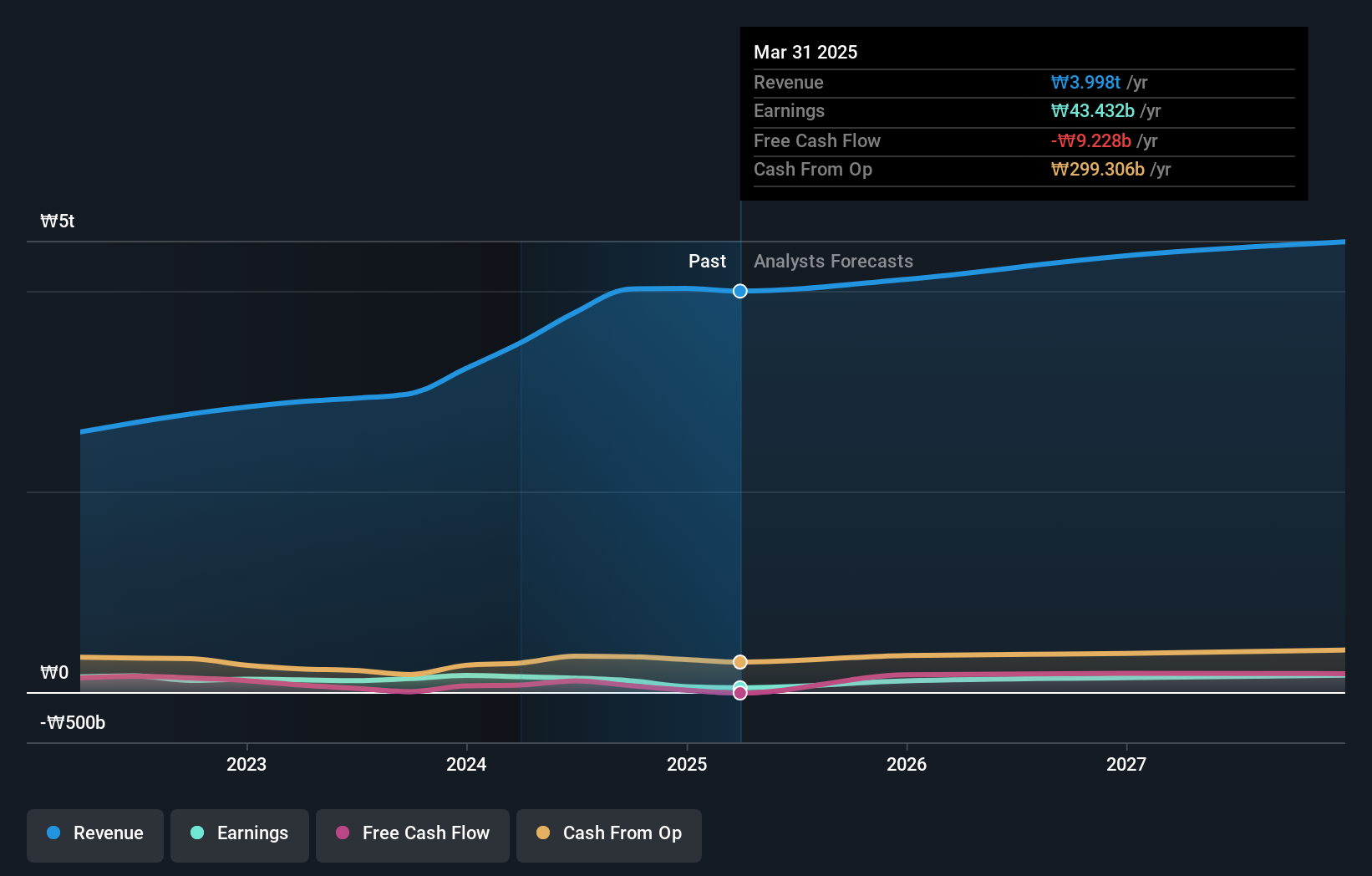Click the 'Analysts Forecasts' label
Viewport: 1372px width, 876px height.
coord(833,262)
